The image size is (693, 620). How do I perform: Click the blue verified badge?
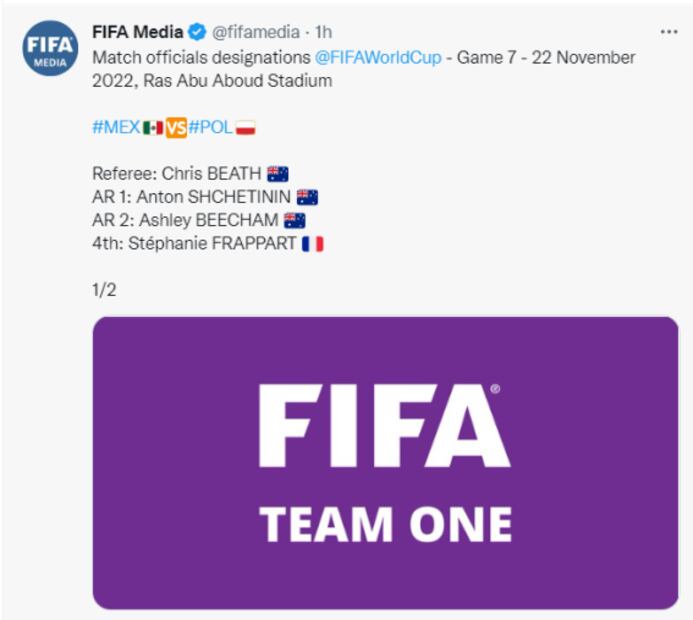coord(198,32)
